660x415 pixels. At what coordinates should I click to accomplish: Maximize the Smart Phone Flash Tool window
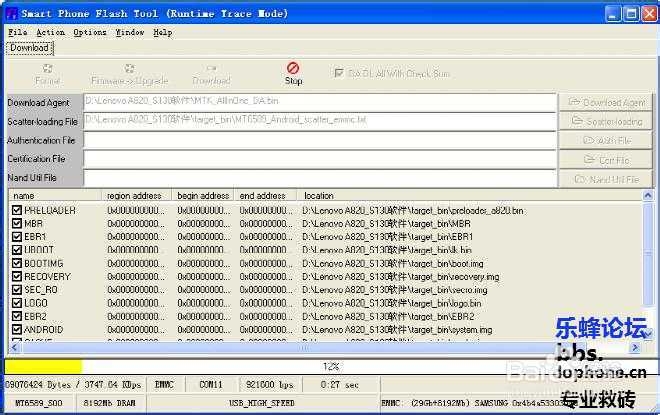[631, 14]
